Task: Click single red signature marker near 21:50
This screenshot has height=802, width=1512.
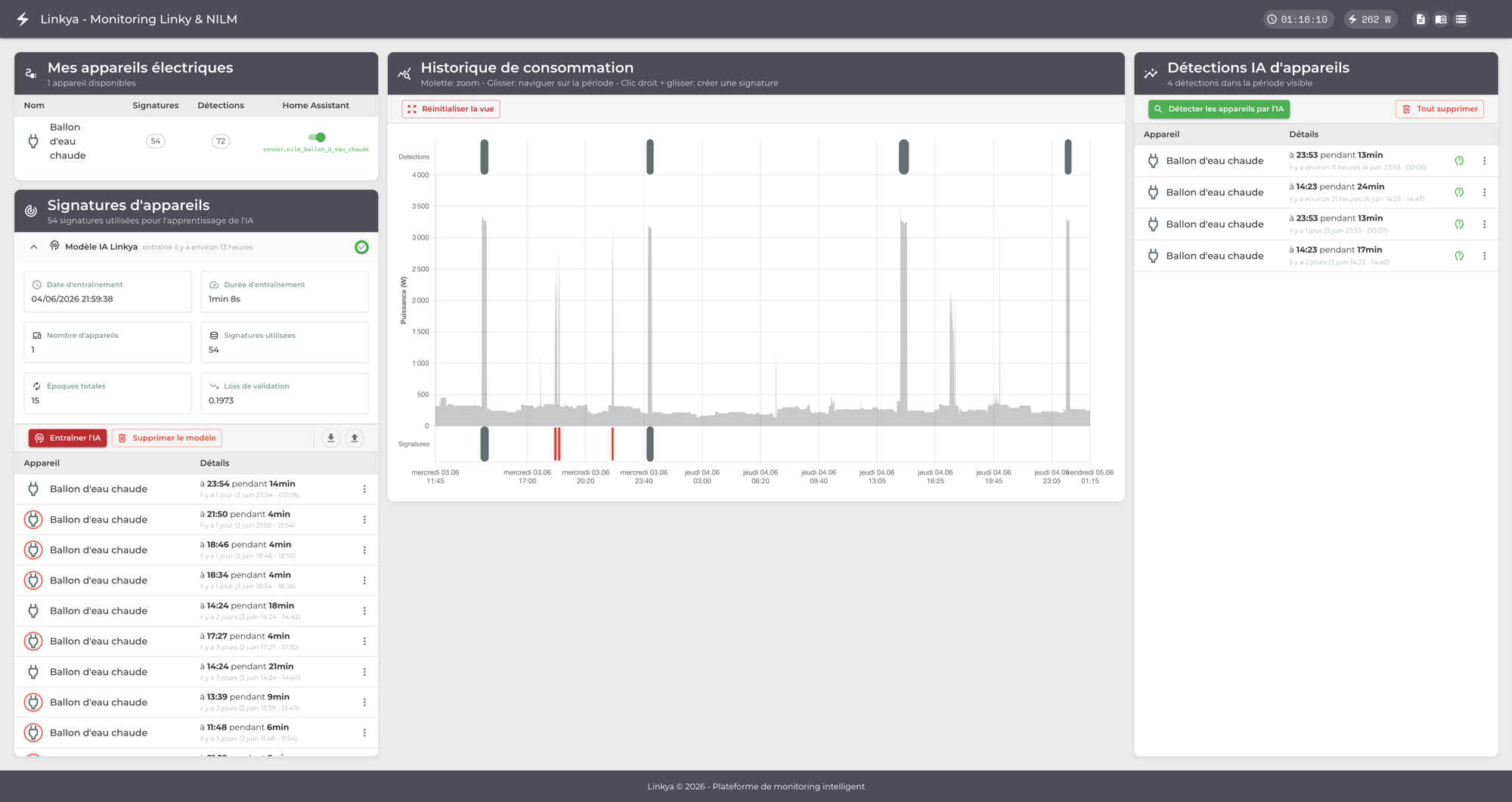Action: coord(612,444)
